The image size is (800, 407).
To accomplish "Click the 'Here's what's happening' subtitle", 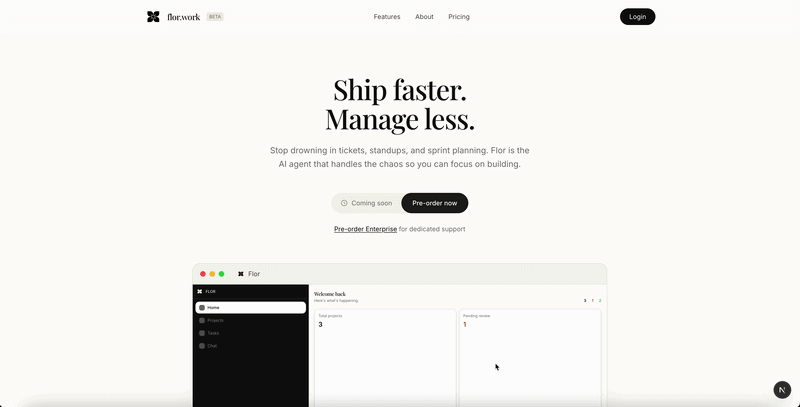I will pyautogui.click(x=336, y=301).
